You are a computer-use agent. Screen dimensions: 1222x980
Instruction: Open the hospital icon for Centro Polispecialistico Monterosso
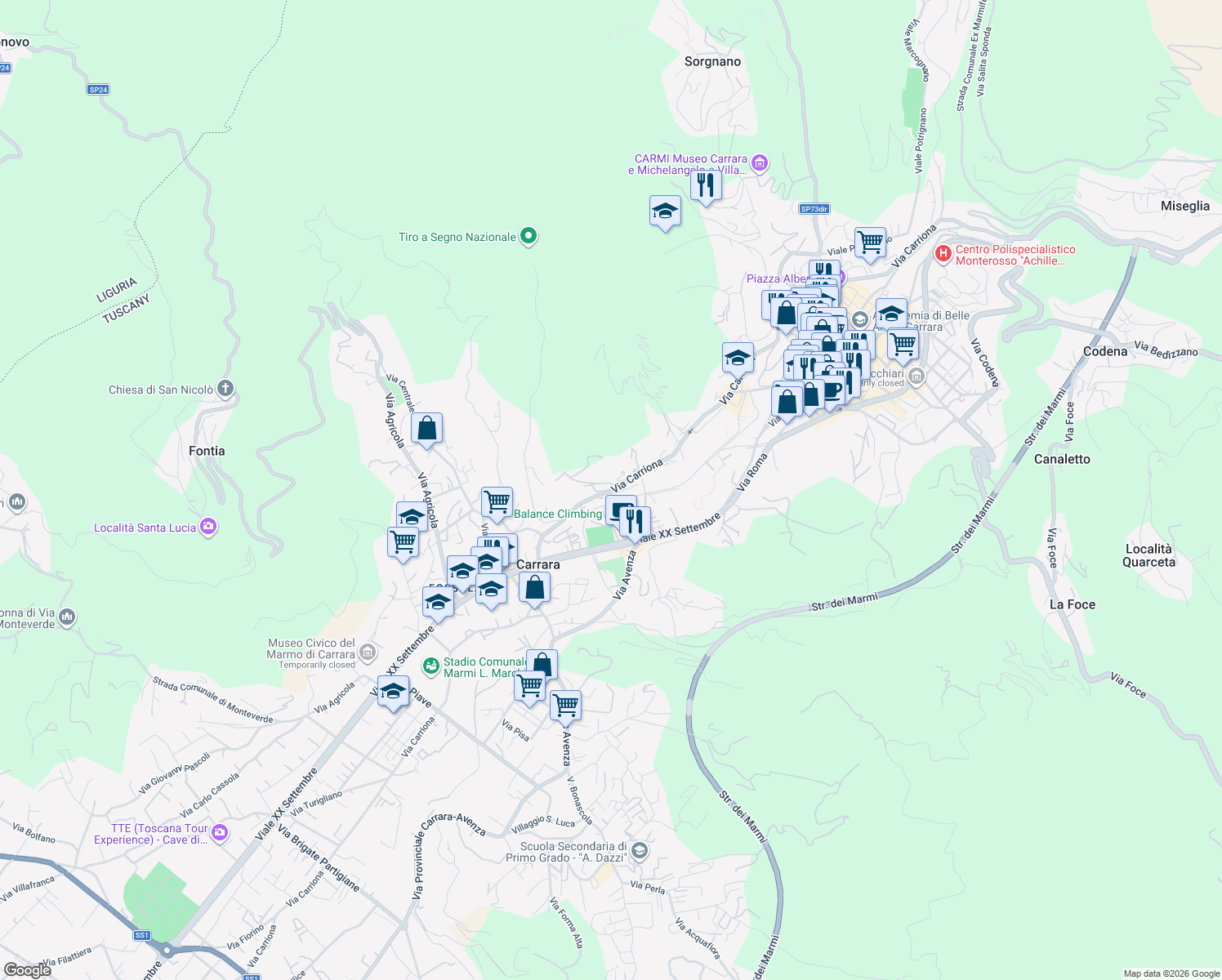pyautogui.click(x=943, y=254)
